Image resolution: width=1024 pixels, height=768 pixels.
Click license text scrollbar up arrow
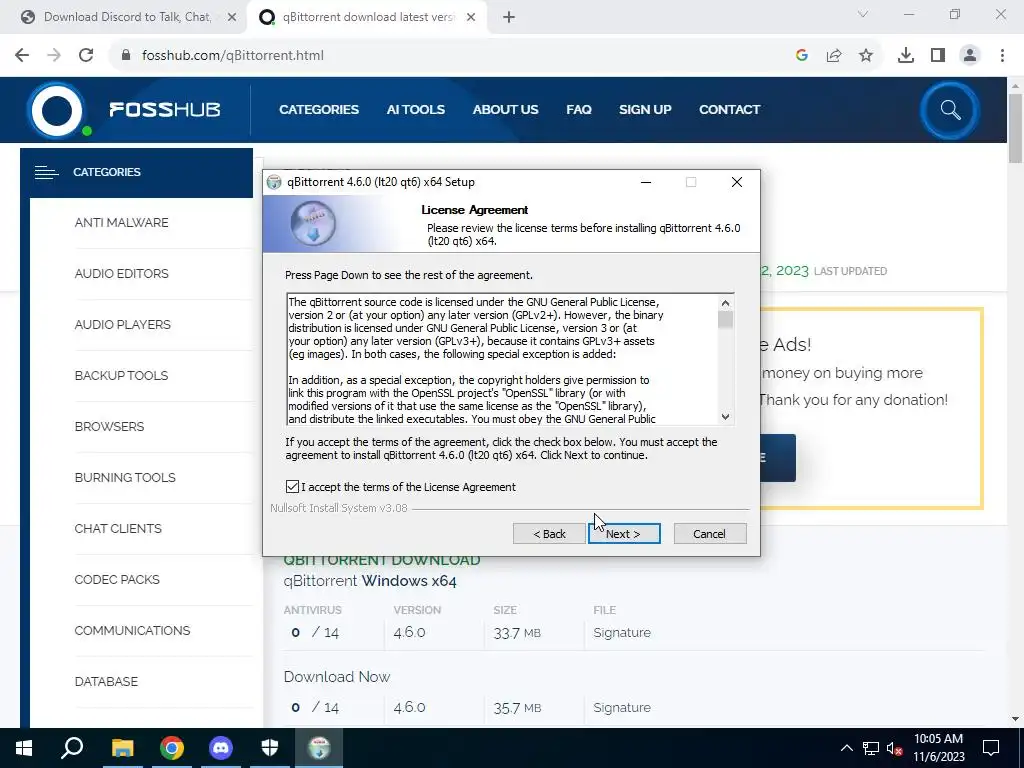725,303
